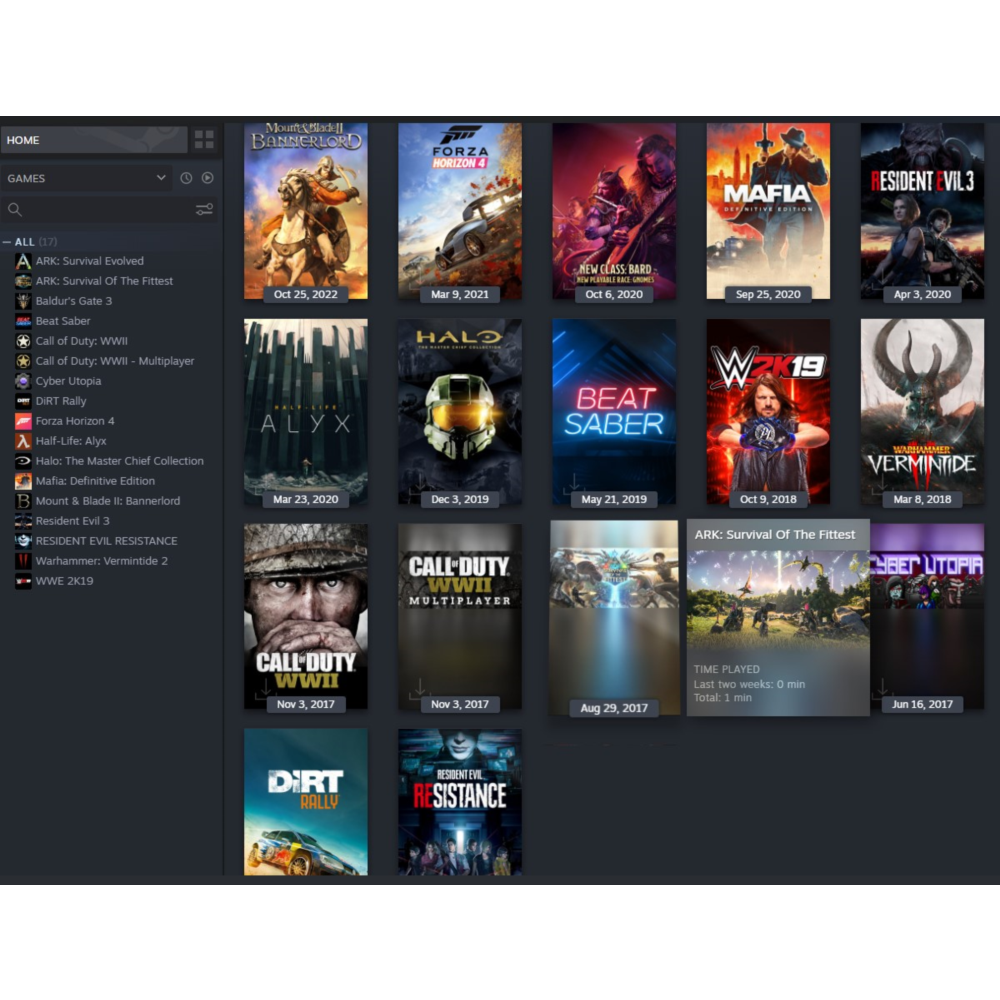This screenshot has height=1000, width=1000.
Task: Open the GAMES filter dropdown
Action: click(86, 178)
